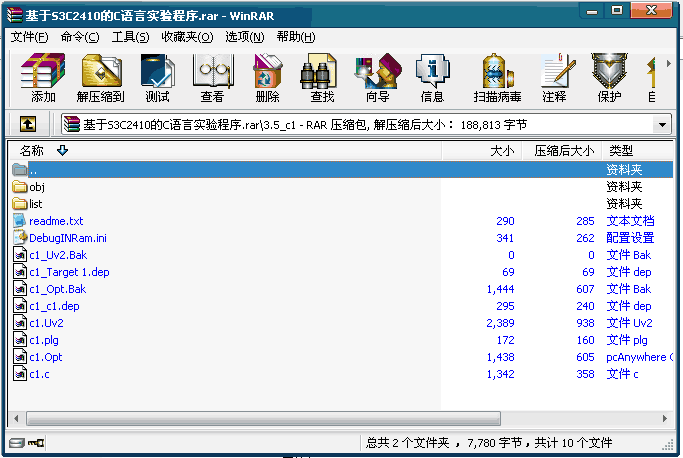Screen dimensions: 683x458
Task: Click the DebugINRam.ini file icon
Action: (x=20, y=238)
